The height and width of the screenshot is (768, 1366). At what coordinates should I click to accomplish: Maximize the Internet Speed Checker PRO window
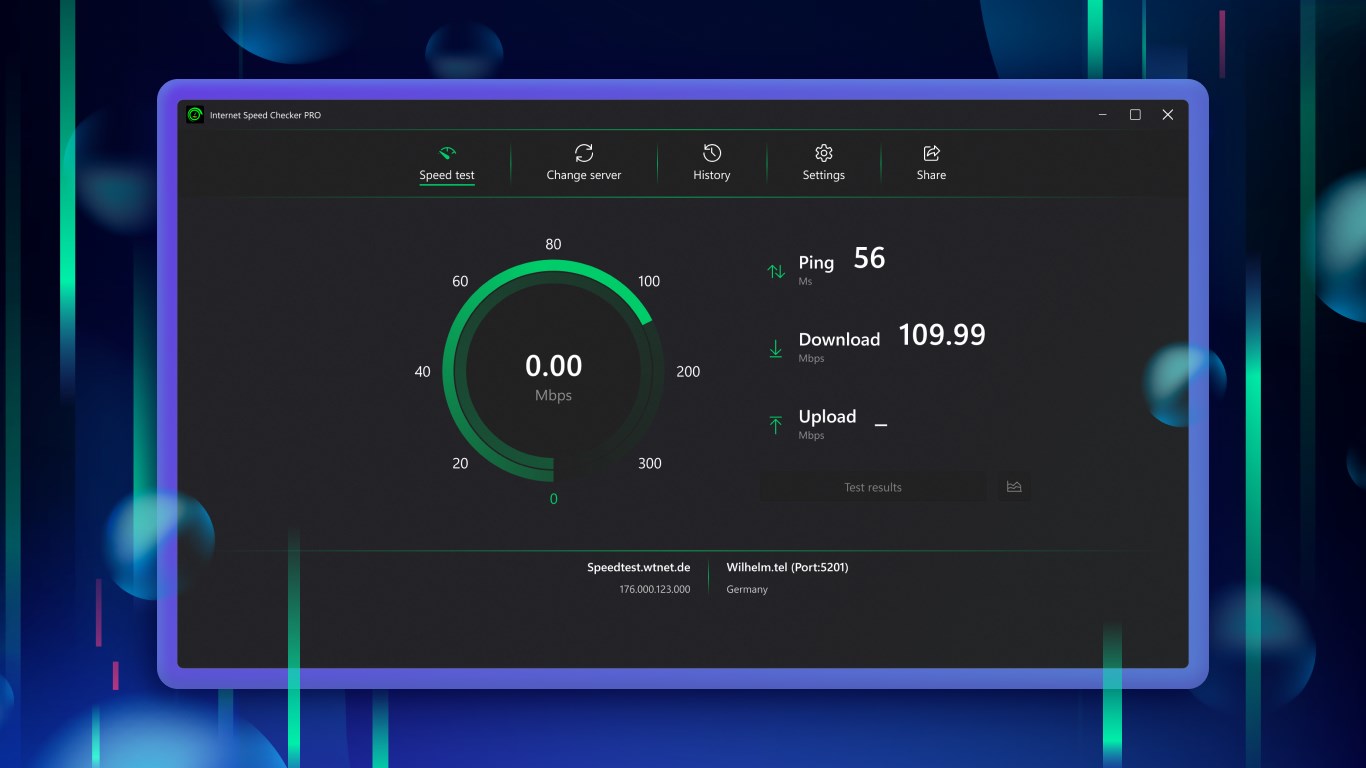click(1135, 115)
